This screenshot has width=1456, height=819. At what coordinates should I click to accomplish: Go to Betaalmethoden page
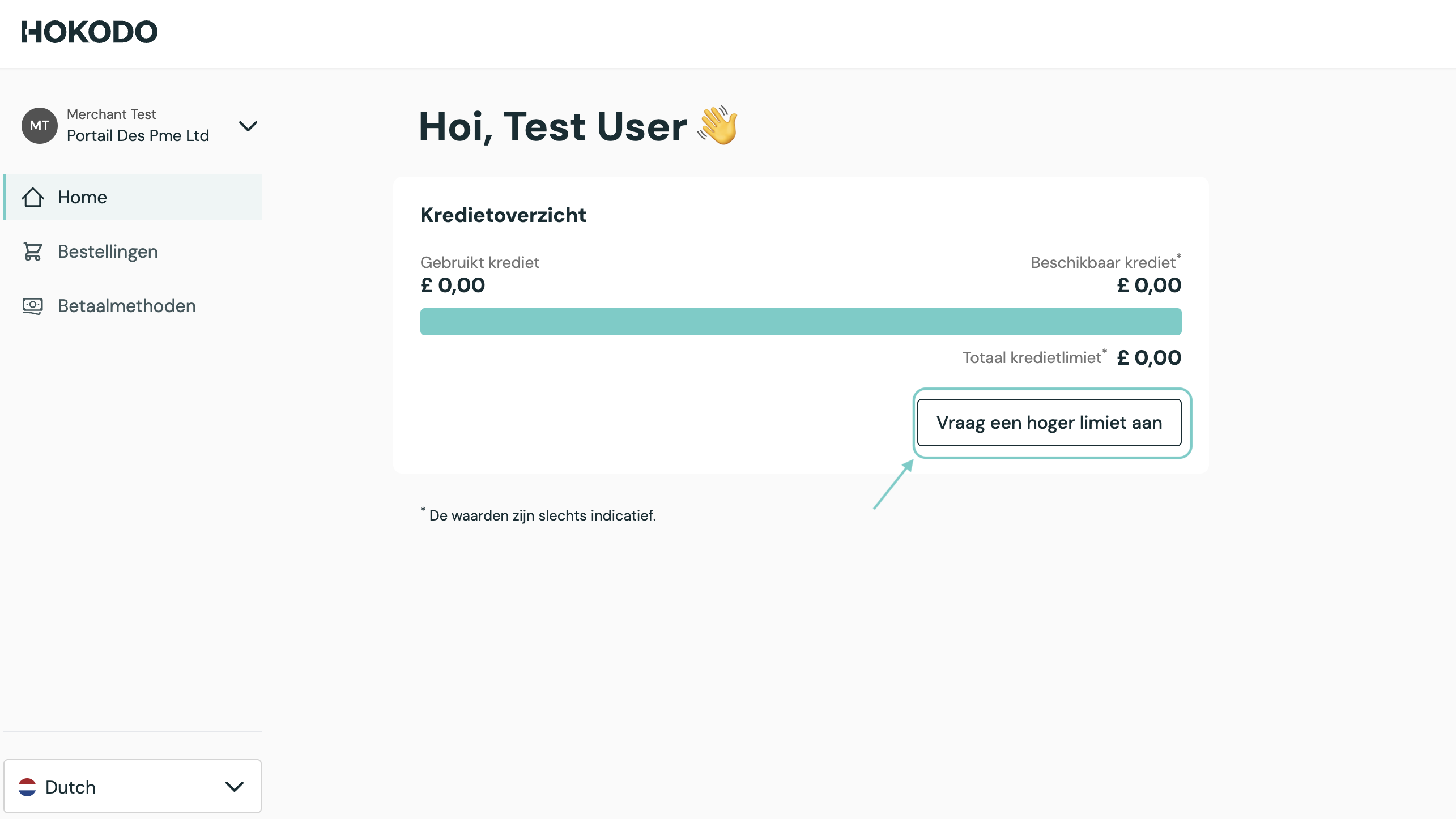(126, 306)
